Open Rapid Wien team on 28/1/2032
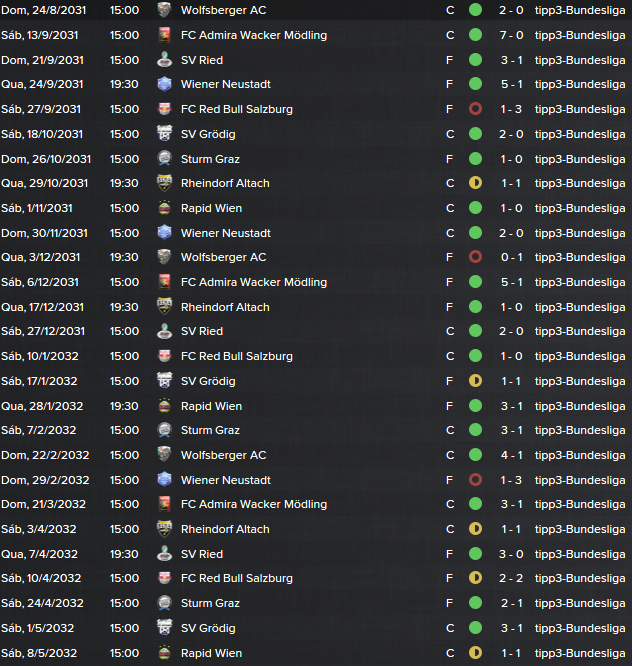Screen dimensions: 632x666 211,406
